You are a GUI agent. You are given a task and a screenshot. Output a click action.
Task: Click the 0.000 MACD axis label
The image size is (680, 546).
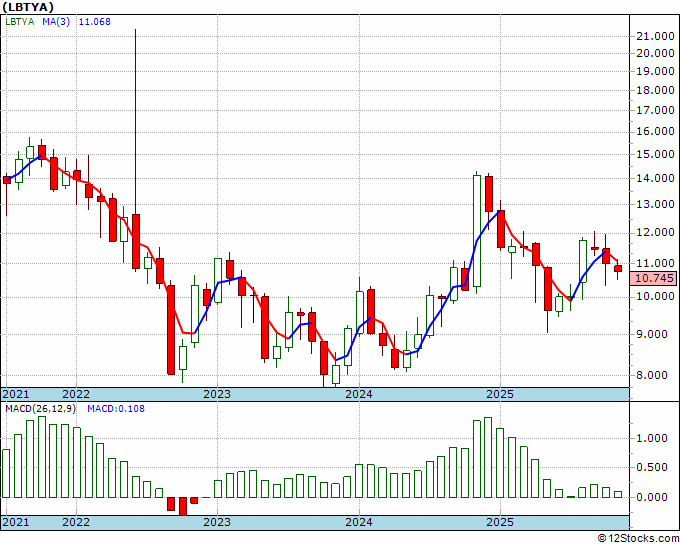click(x=651, y=497)
